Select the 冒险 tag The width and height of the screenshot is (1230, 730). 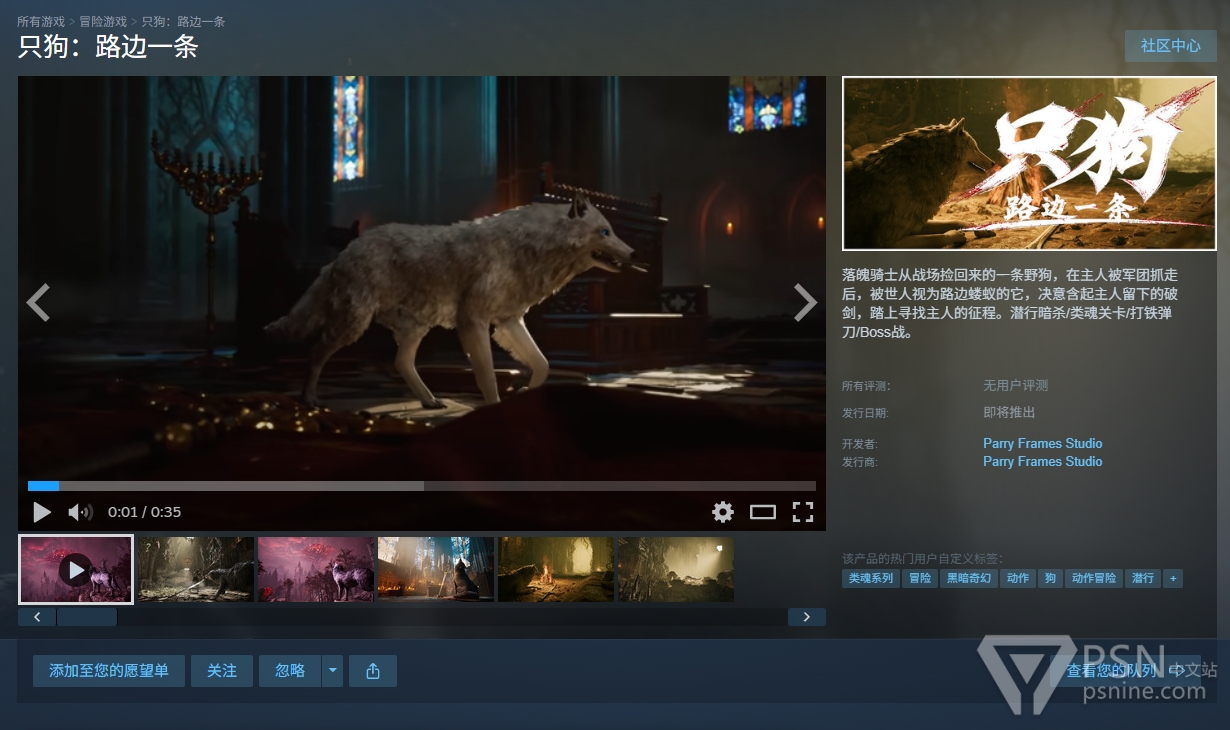point(920,578)
